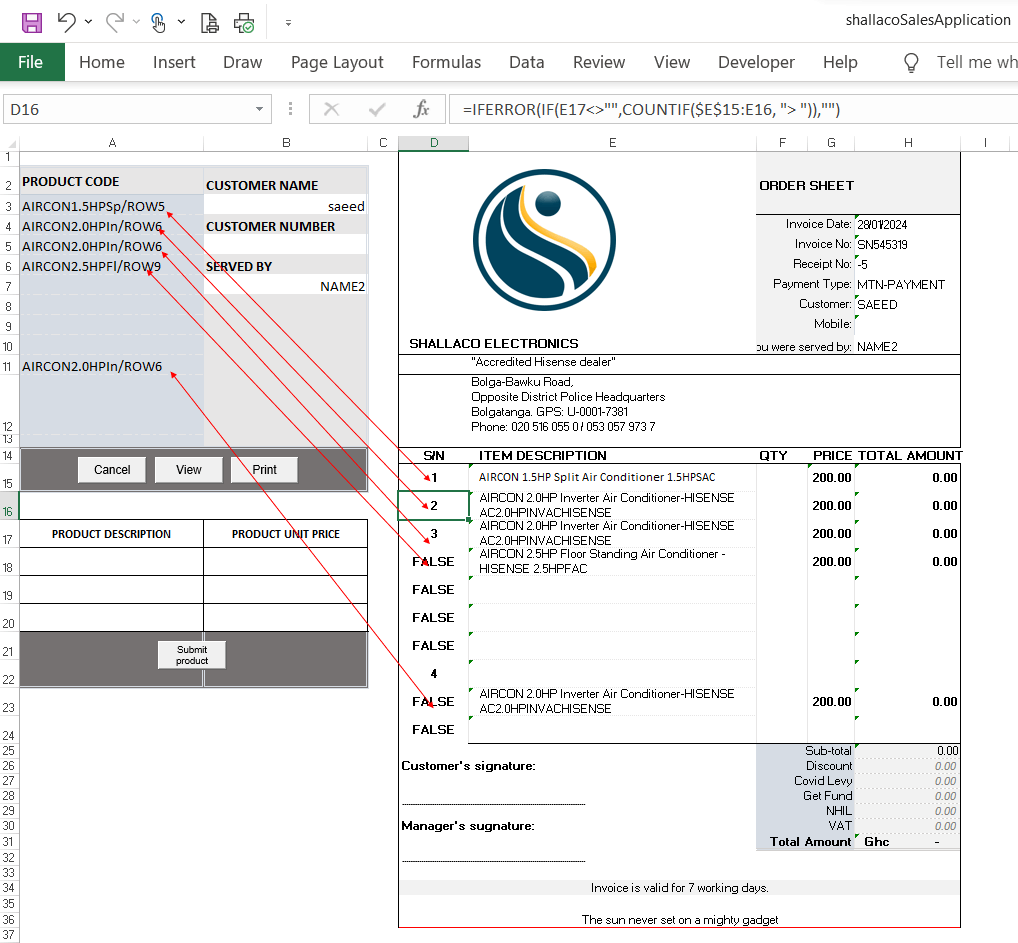Viewport: 1018px width, 943px height.
Task: Click the Undo arrow icon
Action: 66,22
